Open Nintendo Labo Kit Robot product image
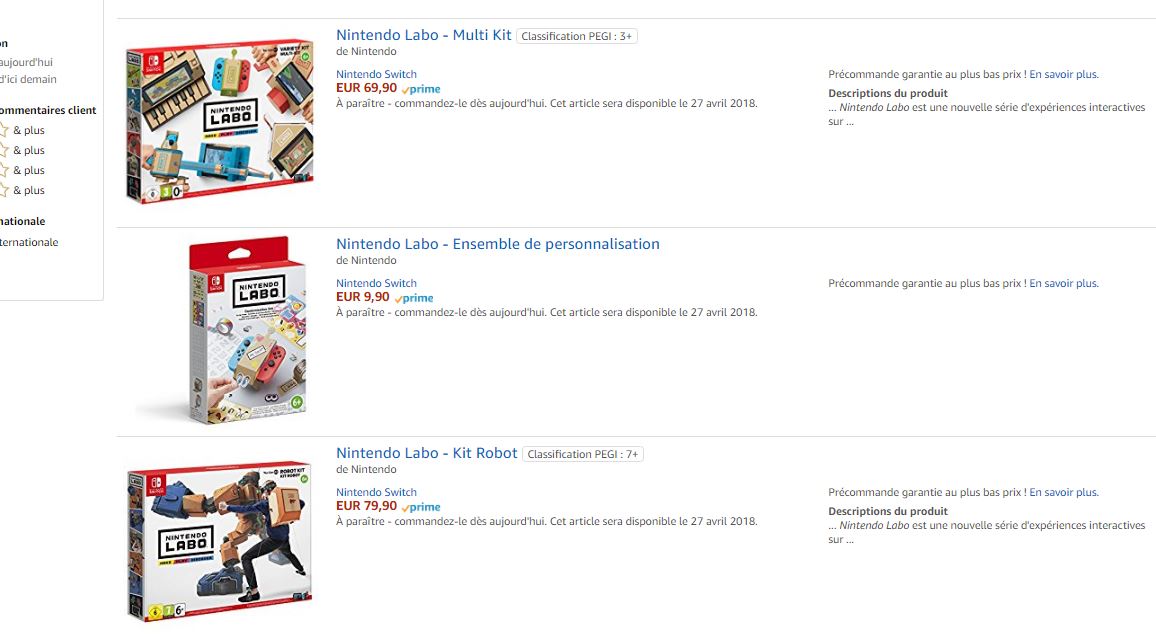 pos(220,542)
